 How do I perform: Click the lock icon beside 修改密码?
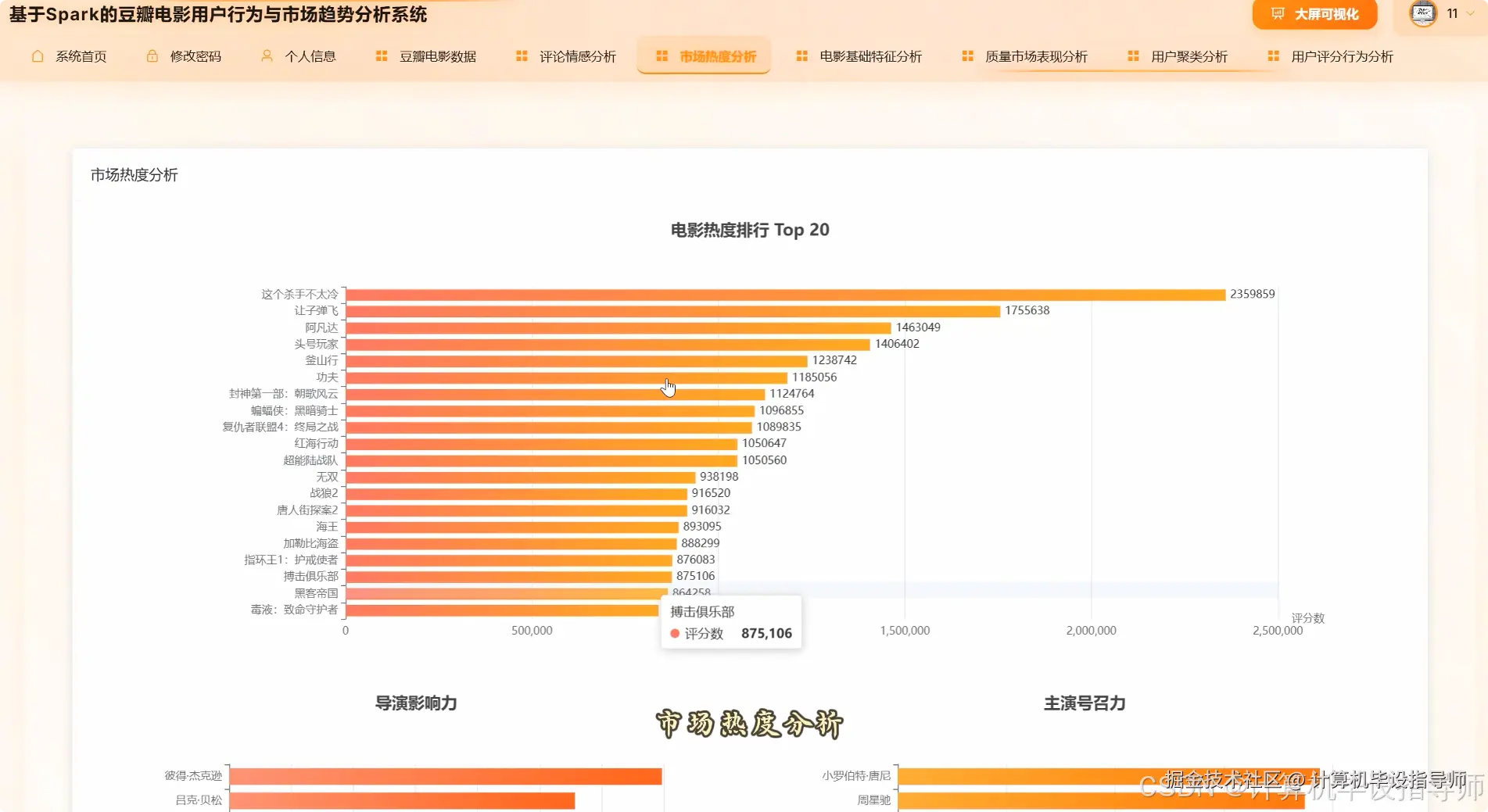click(152, 56)
